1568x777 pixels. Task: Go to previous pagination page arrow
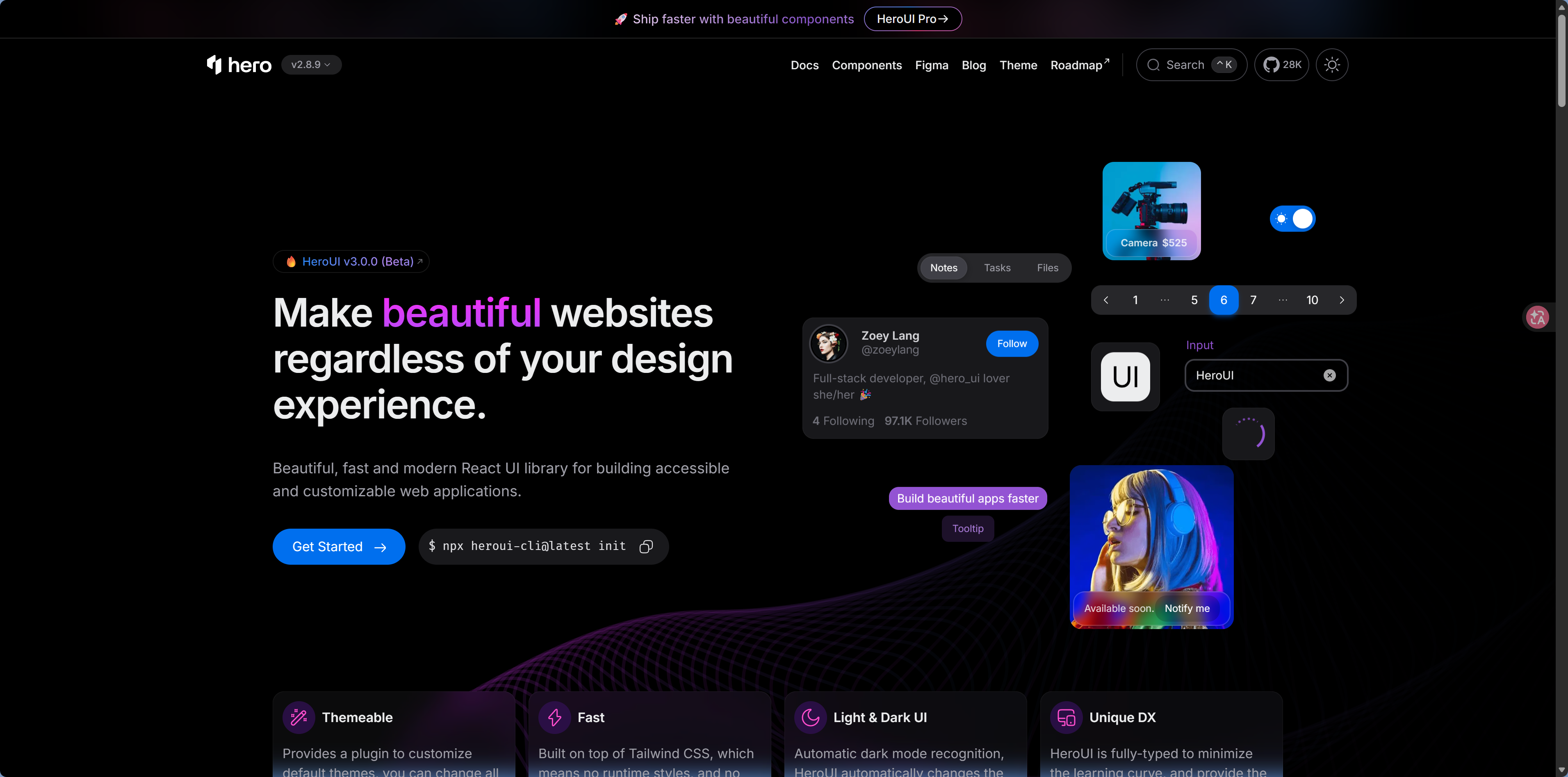pos(1106,300)
